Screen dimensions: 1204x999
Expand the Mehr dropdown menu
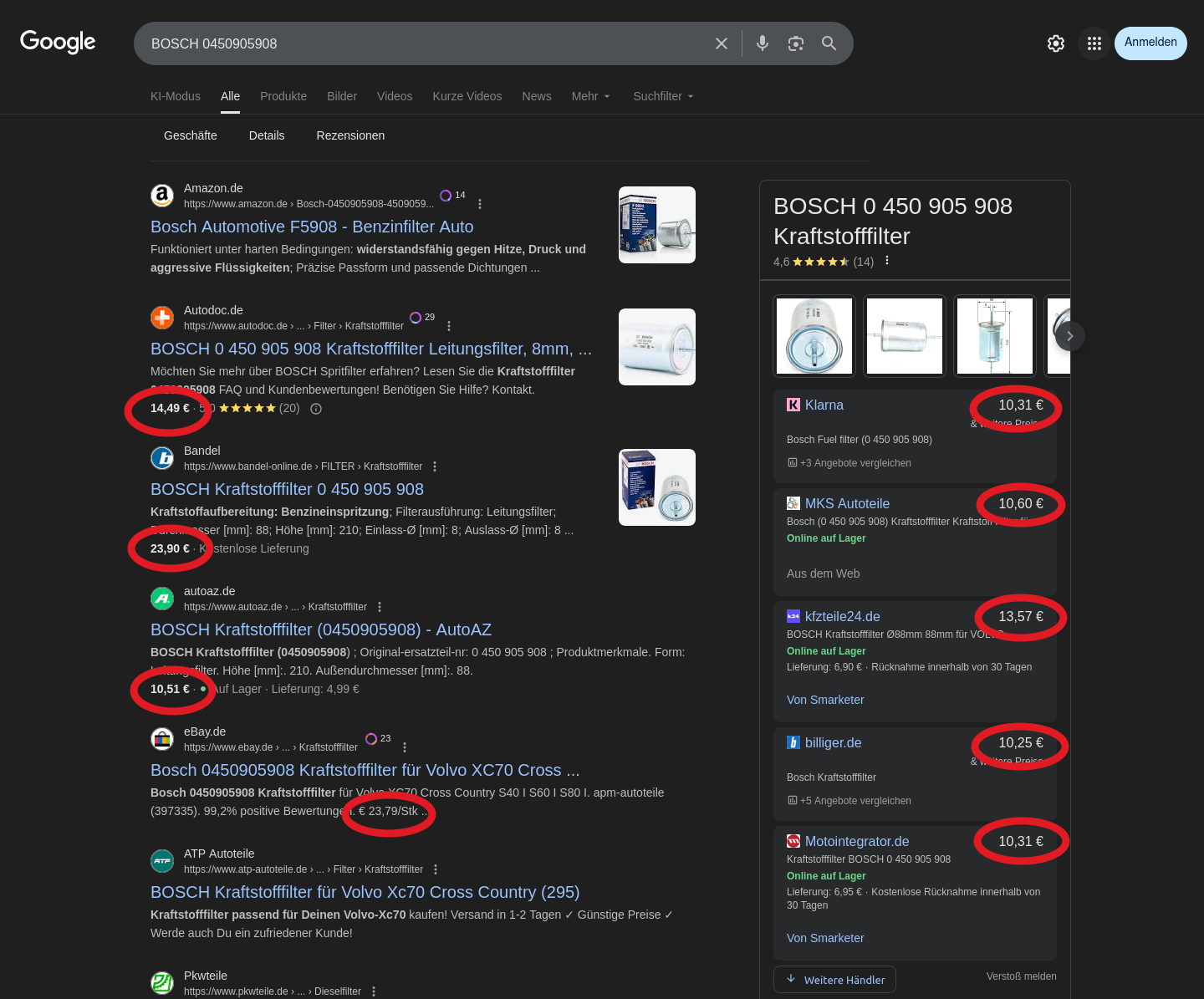click(x=590, y=96)
